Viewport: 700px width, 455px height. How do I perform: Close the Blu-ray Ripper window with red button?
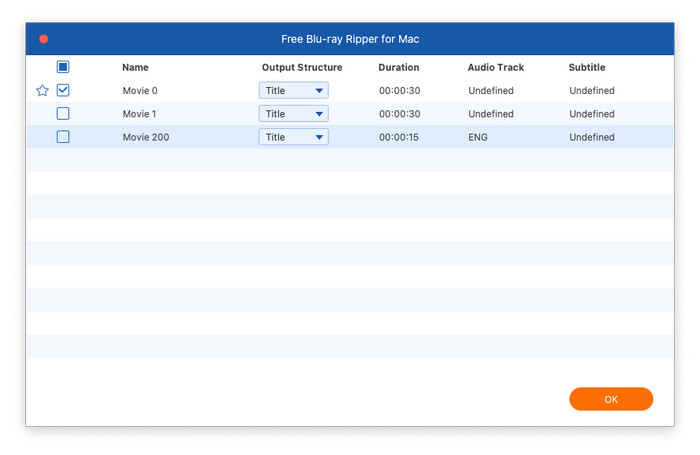43,39
